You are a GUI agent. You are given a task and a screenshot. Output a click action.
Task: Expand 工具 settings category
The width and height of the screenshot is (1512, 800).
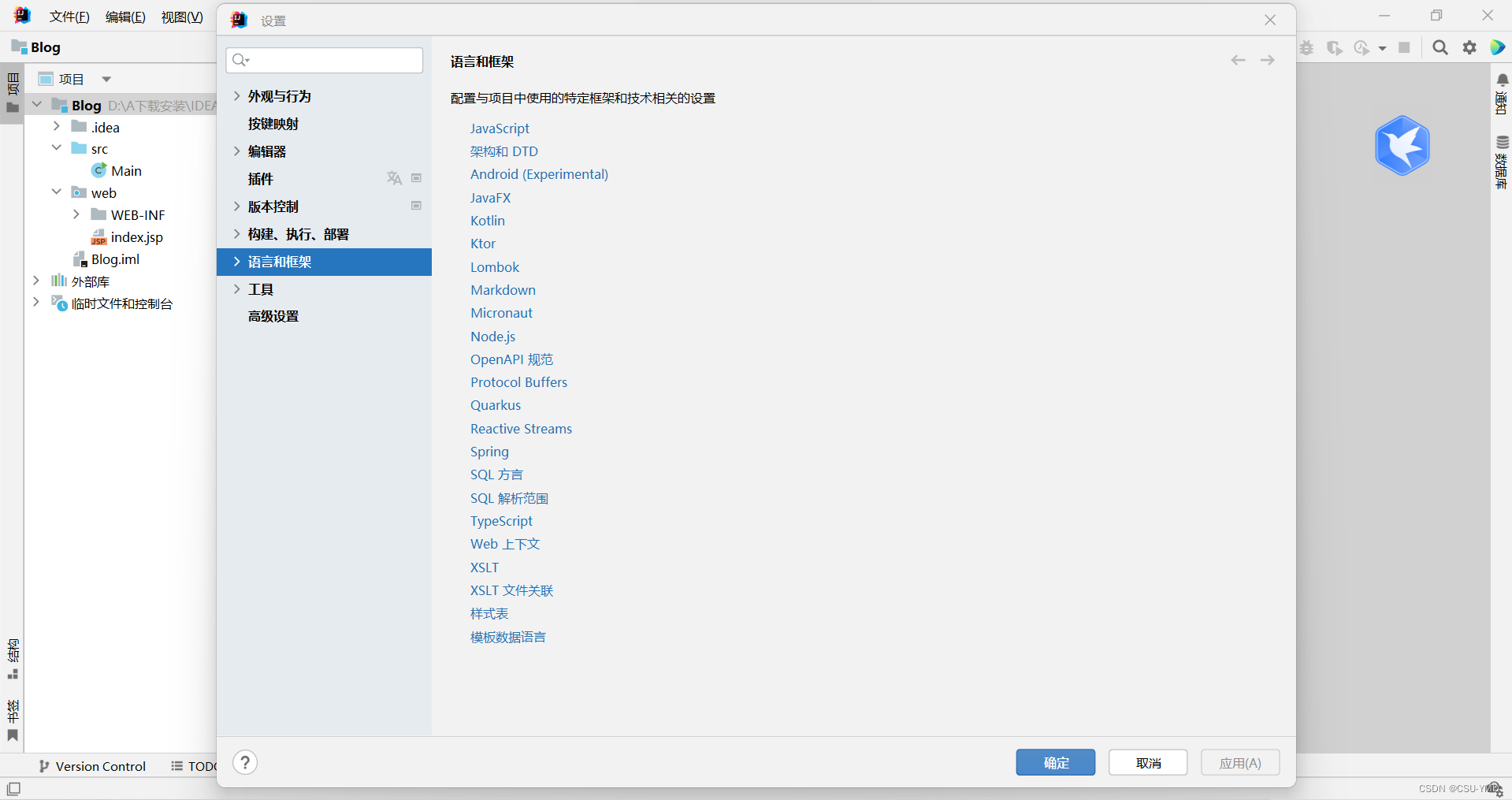click(236, 289)
